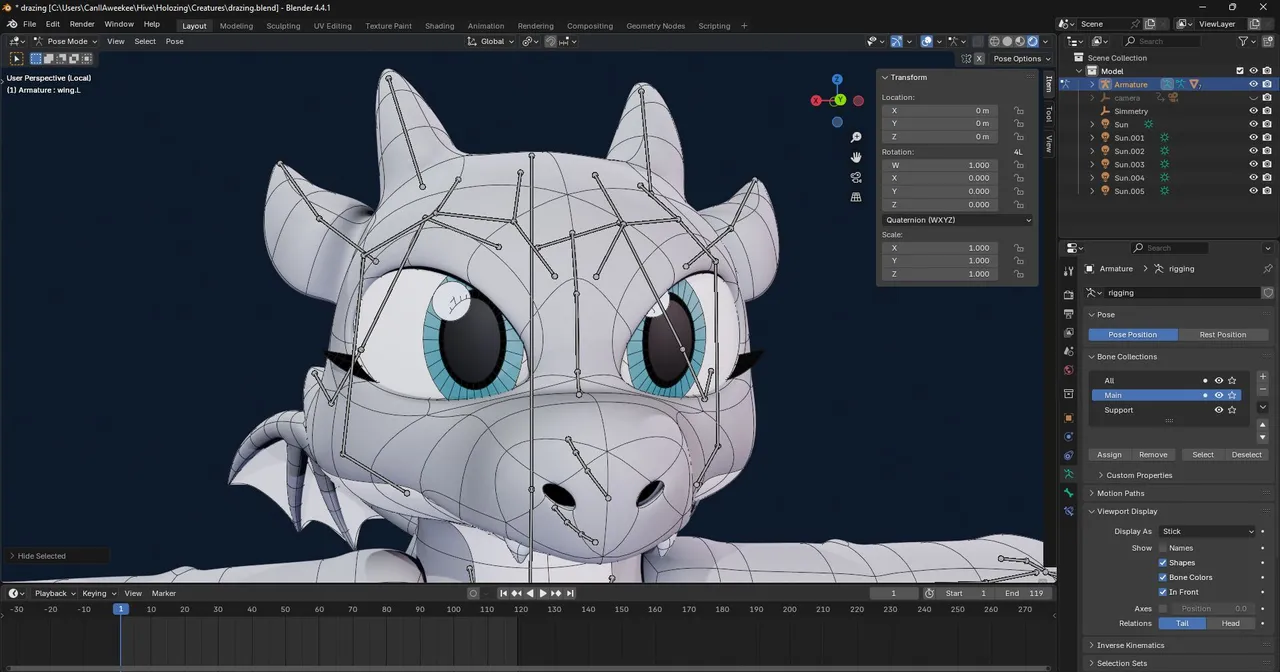Viewport: 1280px width, 672px height.
Task: Set Relations to Head
Action: point(1230,623)
